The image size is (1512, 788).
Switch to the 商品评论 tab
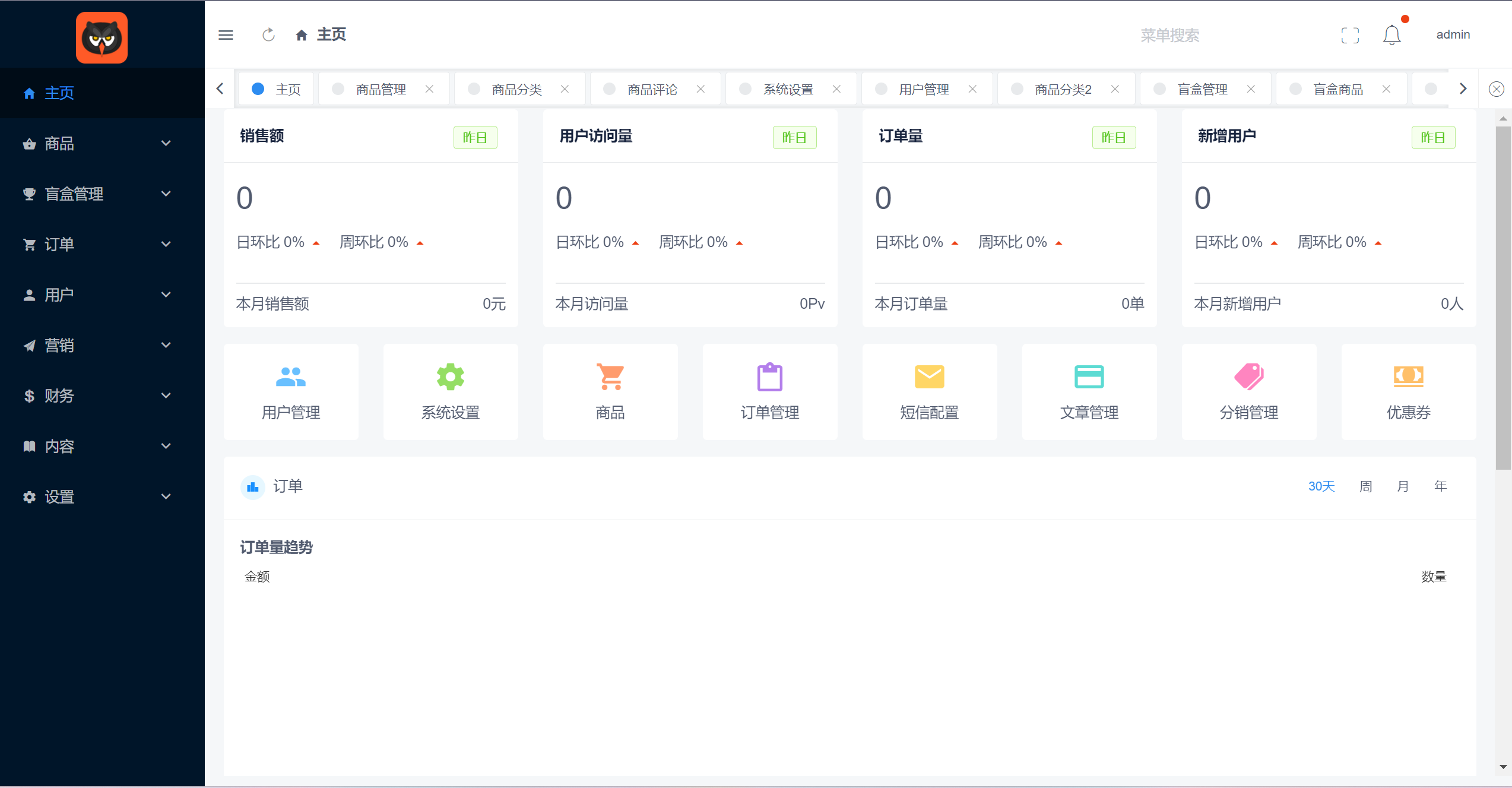click(652, 90)
